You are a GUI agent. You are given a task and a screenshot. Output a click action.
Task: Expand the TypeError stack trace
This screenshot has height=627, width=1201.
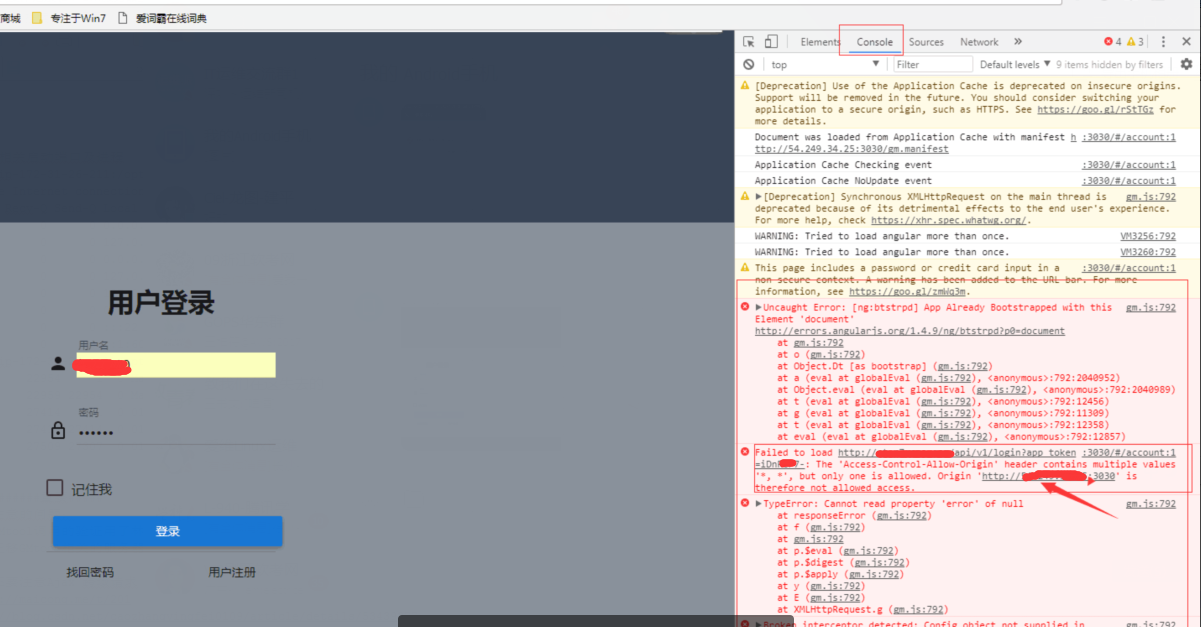coord(759,503)
